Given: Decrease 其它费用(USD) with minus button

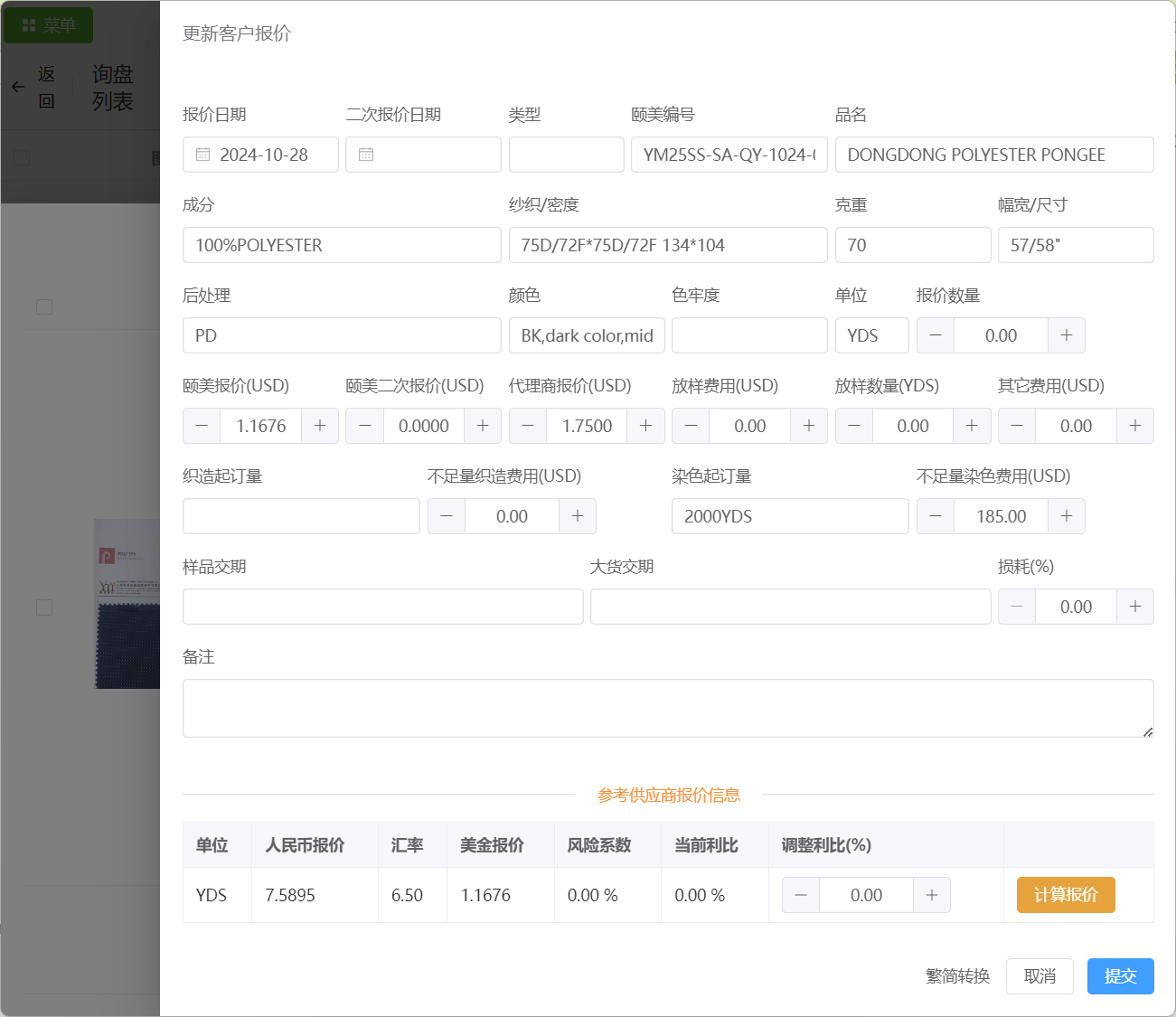Looking at the screenshot, I should tap(1017, 426).
